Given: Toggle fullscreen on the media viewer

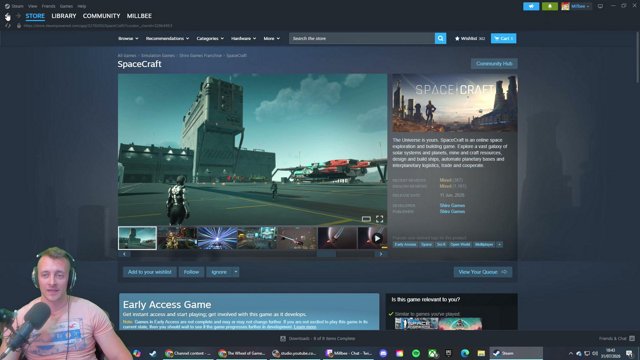Looking at the screenshot, I should pos(379,219).
